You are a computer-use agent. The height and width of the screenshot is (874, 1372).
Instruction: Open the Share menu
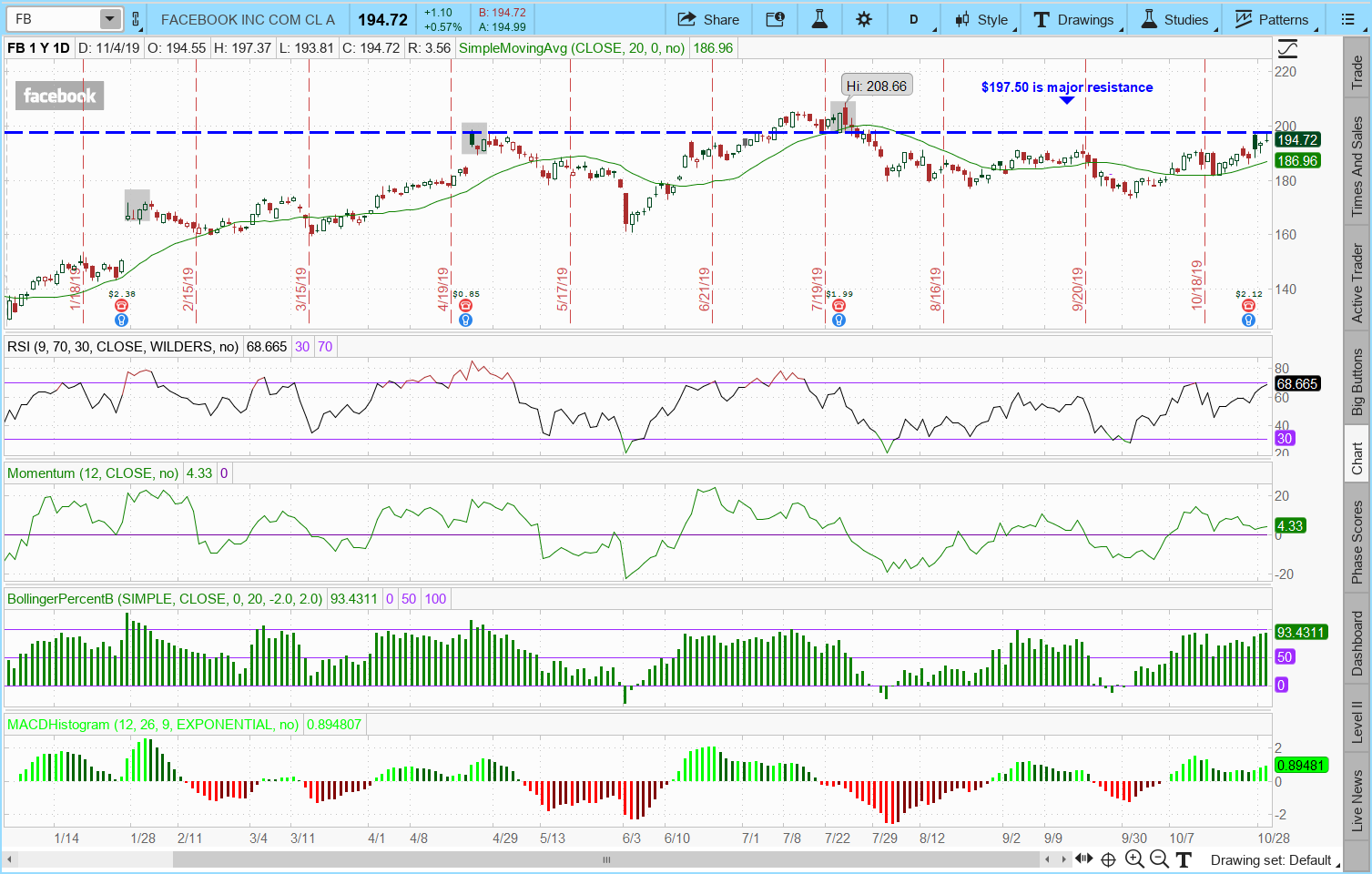coord(708,19)
